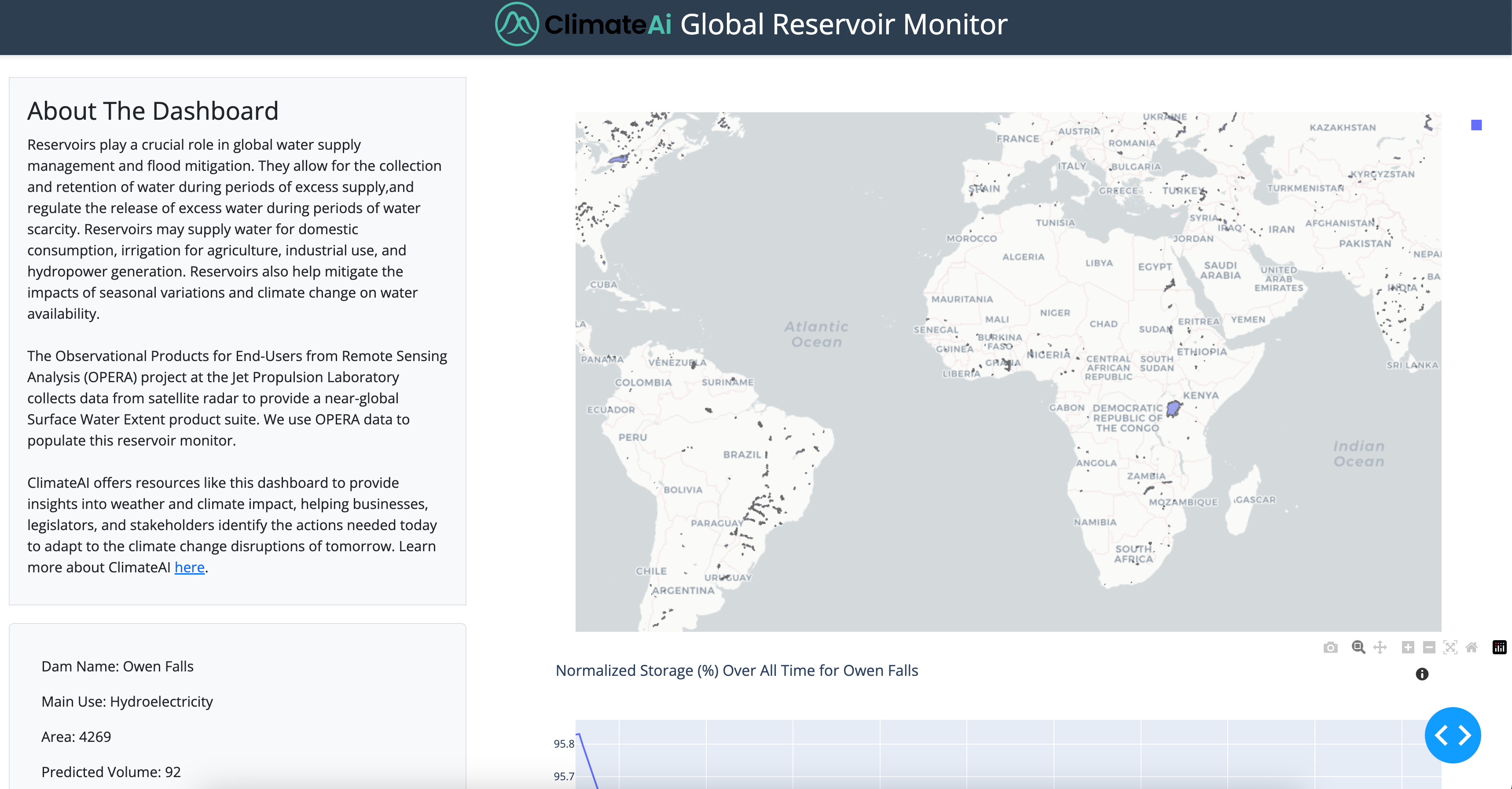Viewport: 1512px width, 789px height.
Task: Follow the 'here' link about ClimateAI
Action: click(190, 567)
